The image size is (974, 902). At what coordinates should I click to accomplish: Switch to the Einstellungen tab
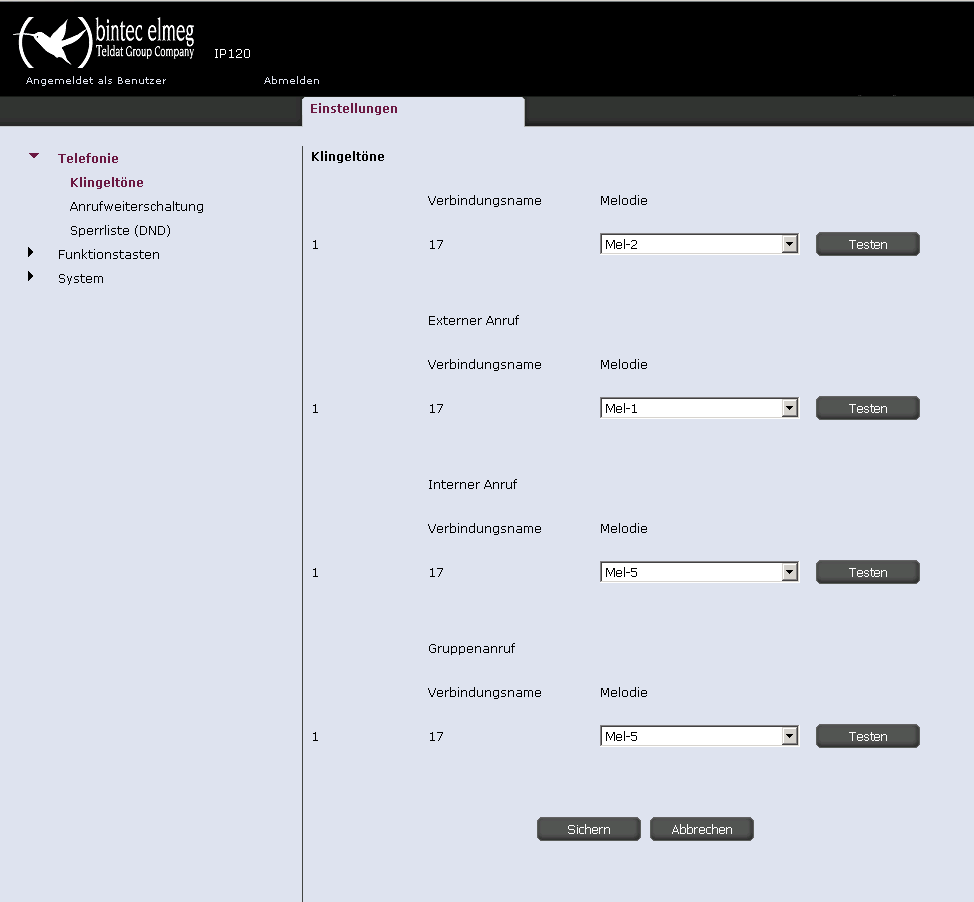pos(353,109)
